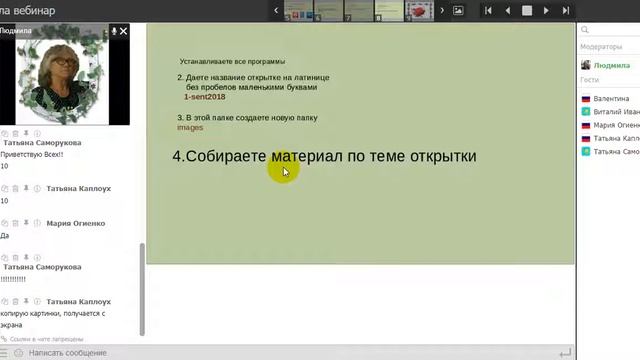640x360 pixels.
Task: Click block icon above 'Приветствую Всех!!' message
Action: (5, 133)
